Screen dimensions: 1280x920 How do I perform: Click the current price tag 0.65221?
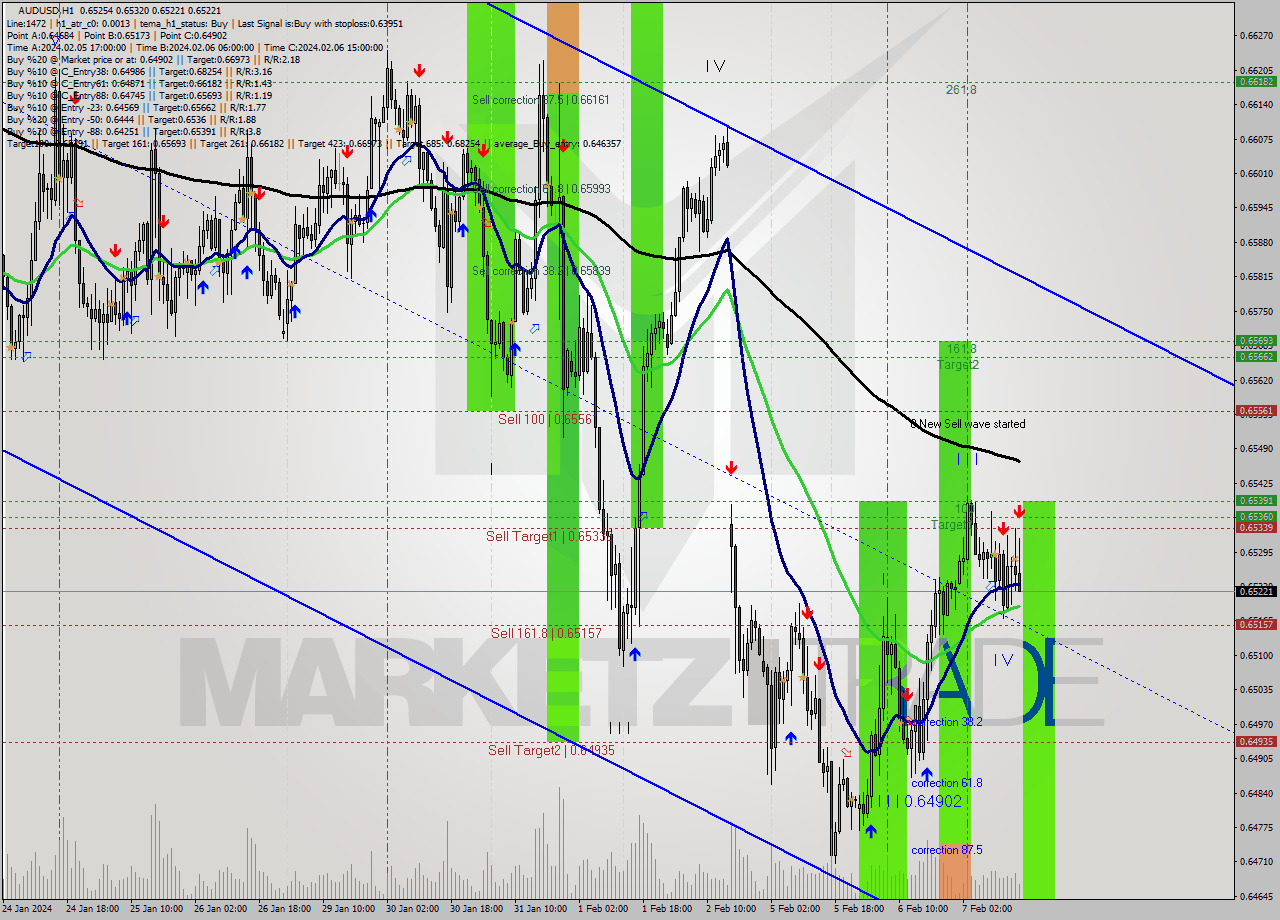tap(1255, 591)
